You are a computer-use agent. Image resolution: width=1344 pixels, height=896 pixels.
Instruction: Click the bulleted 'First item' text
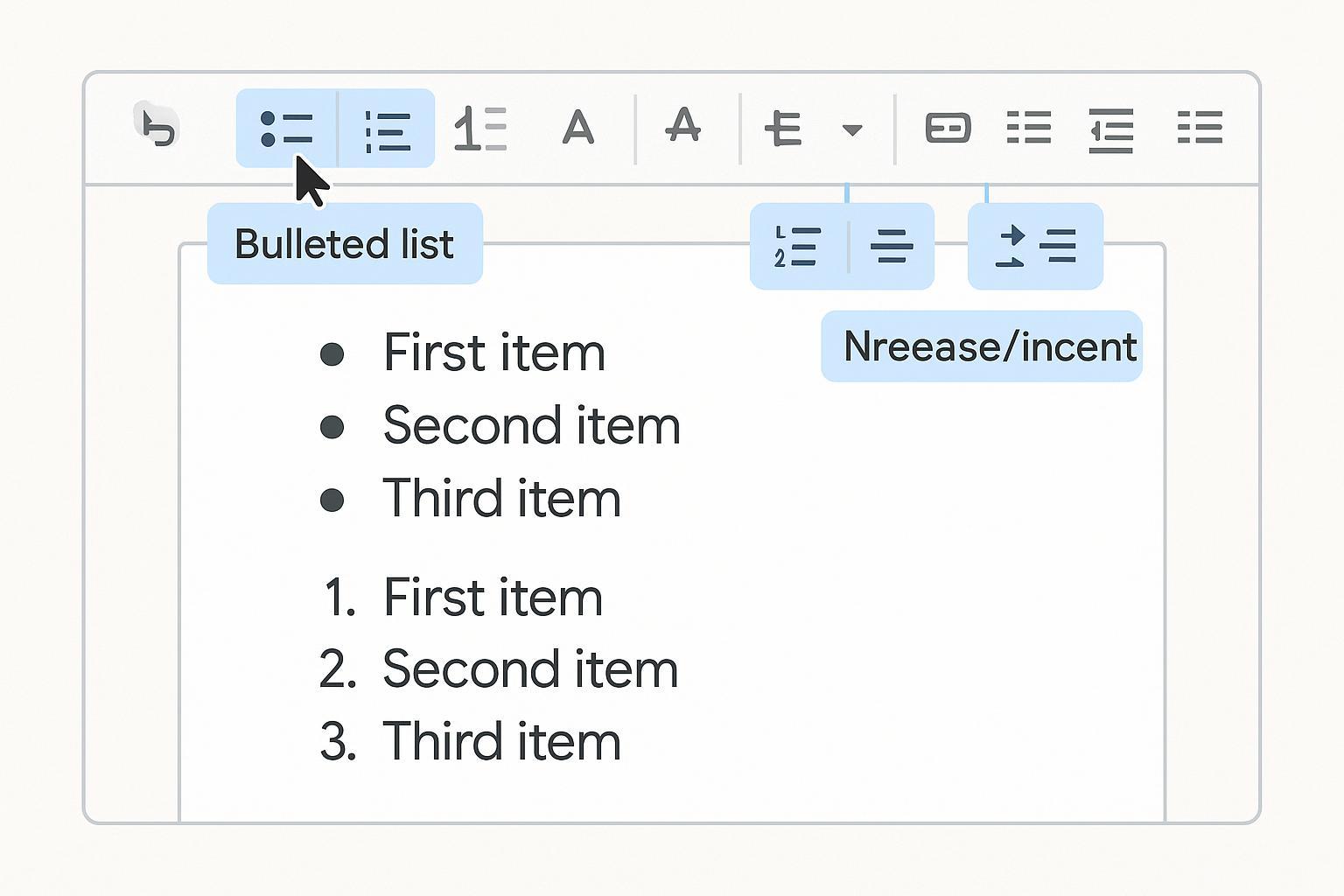click(493, 353)
